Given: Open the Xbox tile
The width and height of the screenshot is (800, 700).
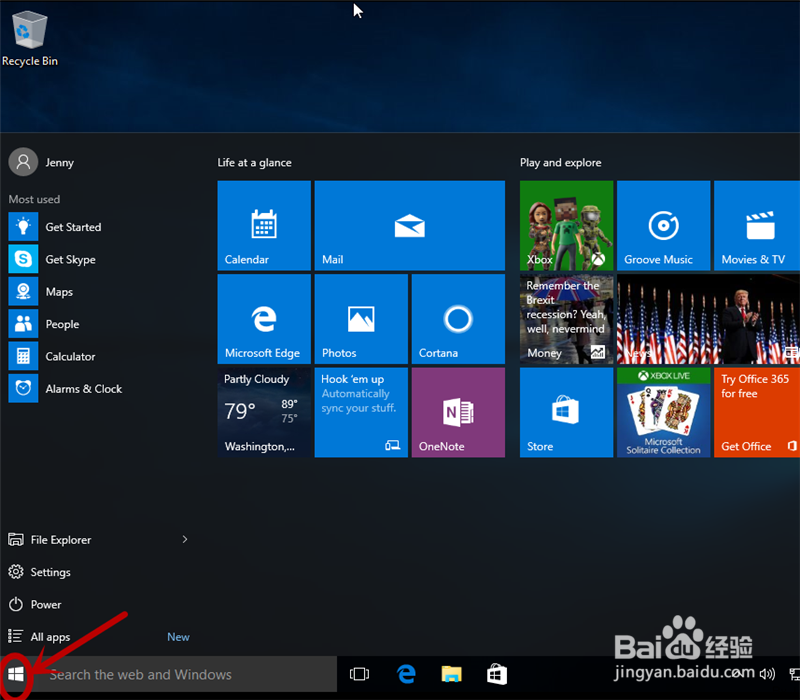Looking at the screenshot, I should pos(566,226).
